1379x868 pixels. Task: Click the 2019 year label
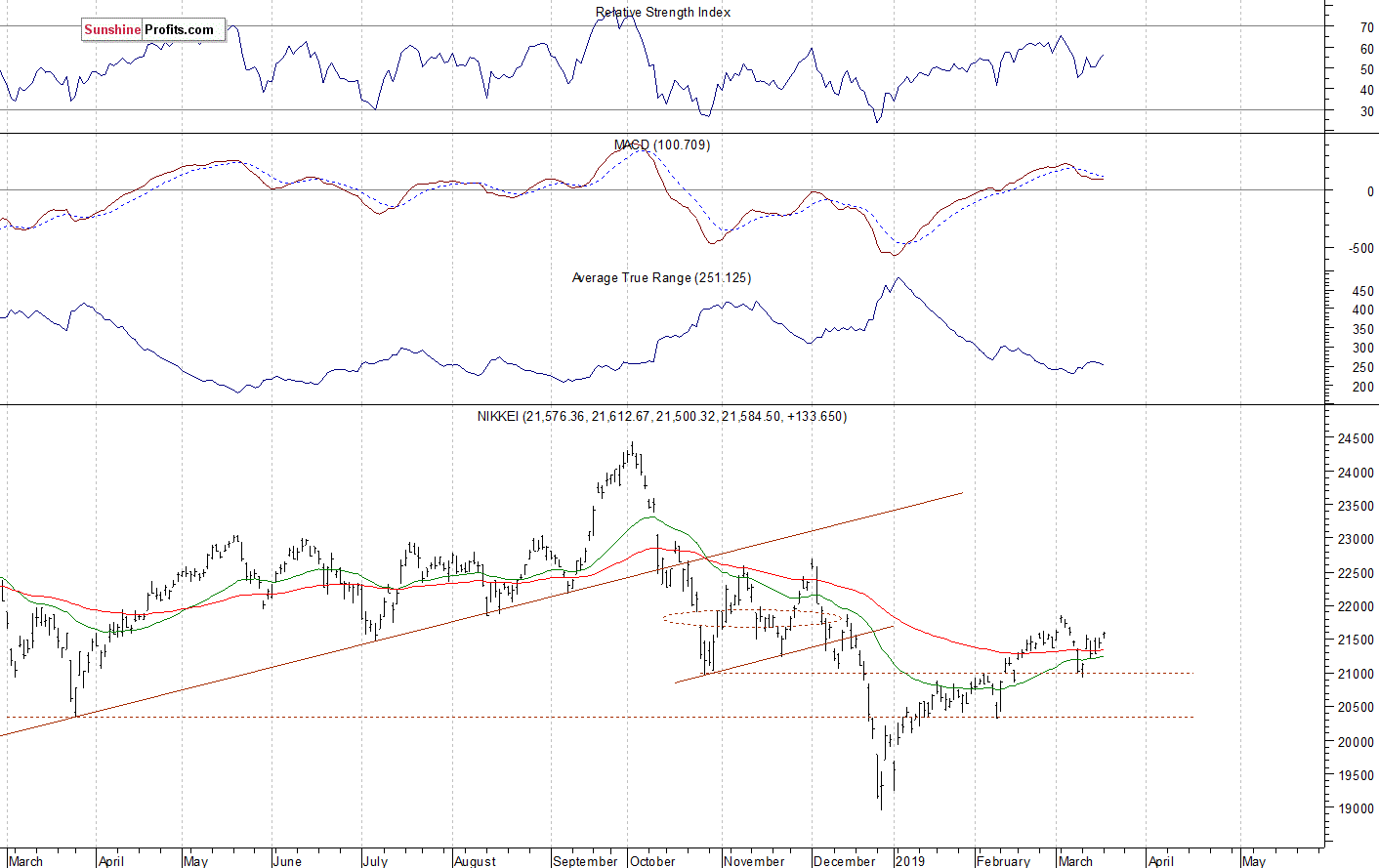pos(910,860)
